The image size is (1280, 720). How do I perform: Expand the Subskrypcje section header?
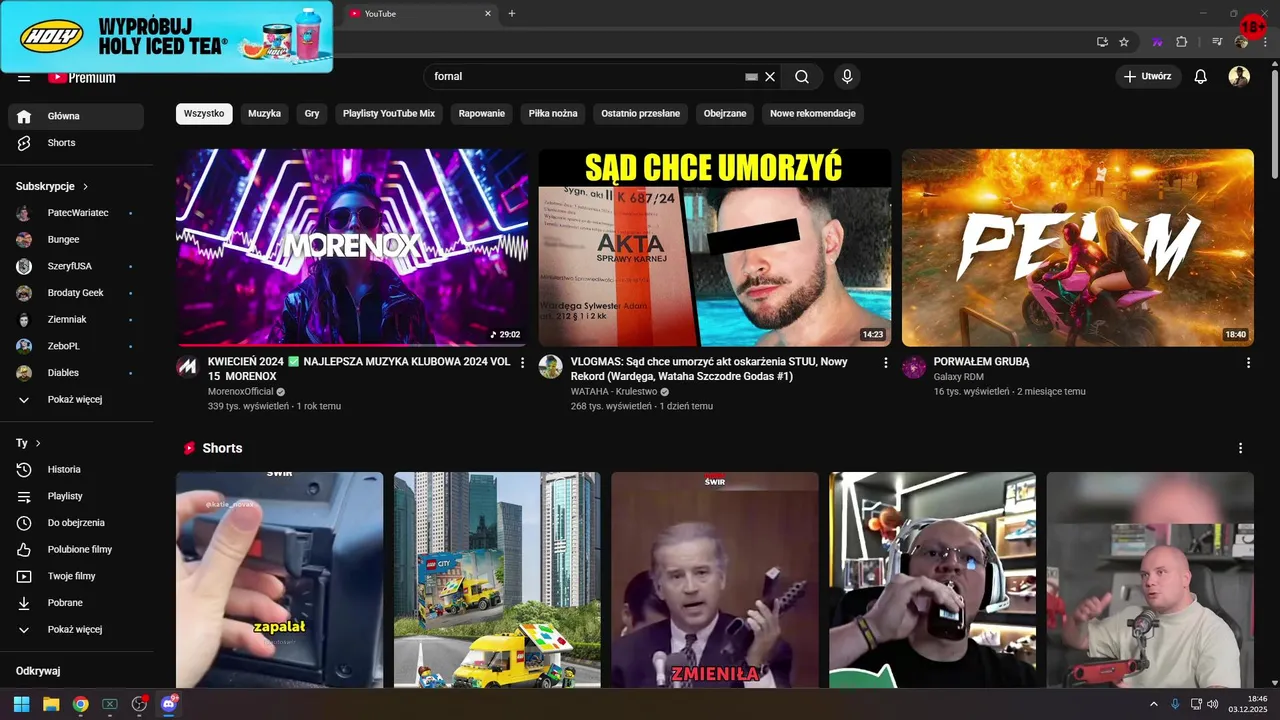pos(52,186)
